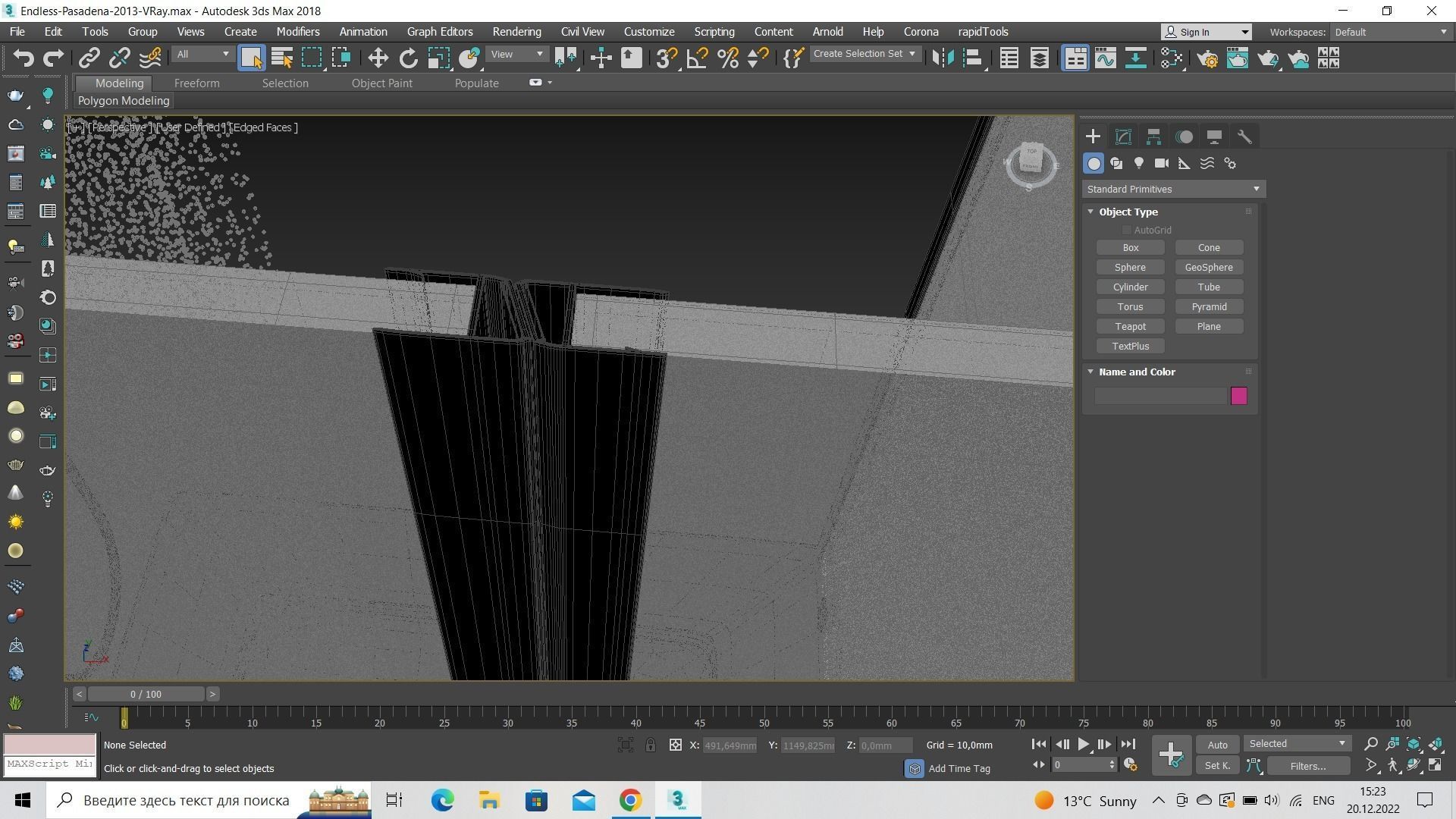This screenshot has height=819, width=1456.
Task: Toggle the Angle Snap button
Action: 697,58
